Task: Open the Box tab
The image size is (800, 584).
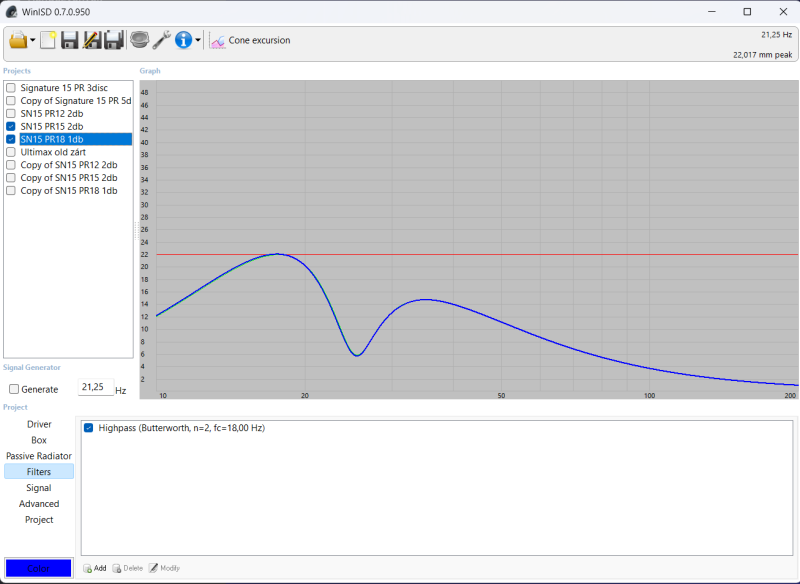Action: (39, 440)
